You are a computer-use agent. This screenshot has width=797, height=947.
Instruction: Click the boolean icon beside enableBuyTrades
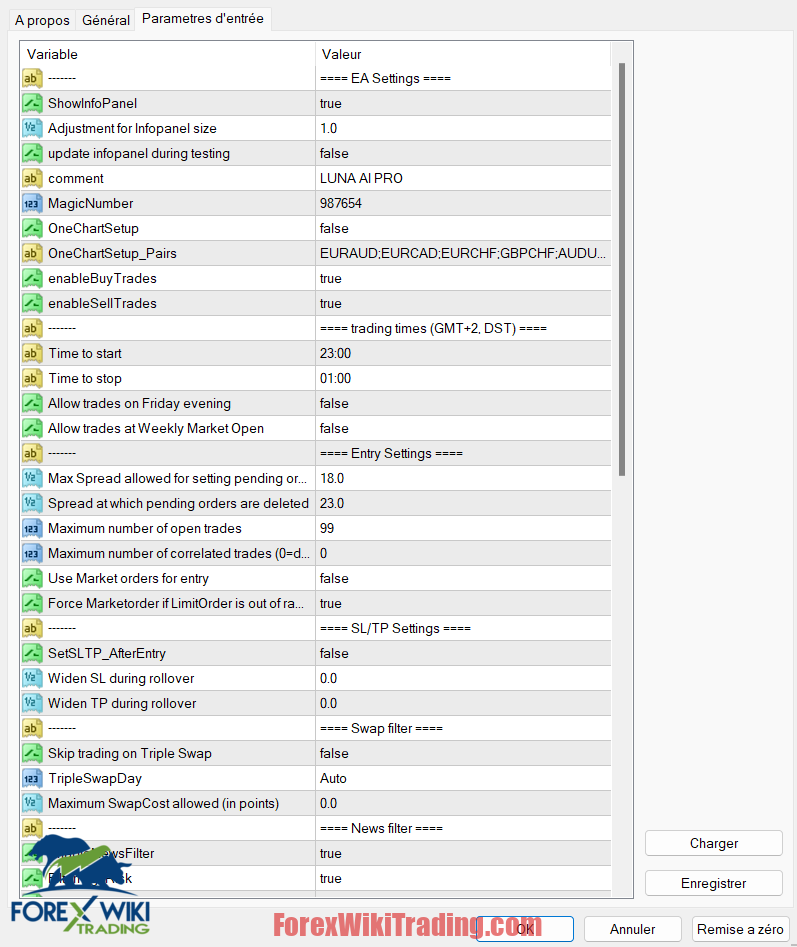pos(32,278)
